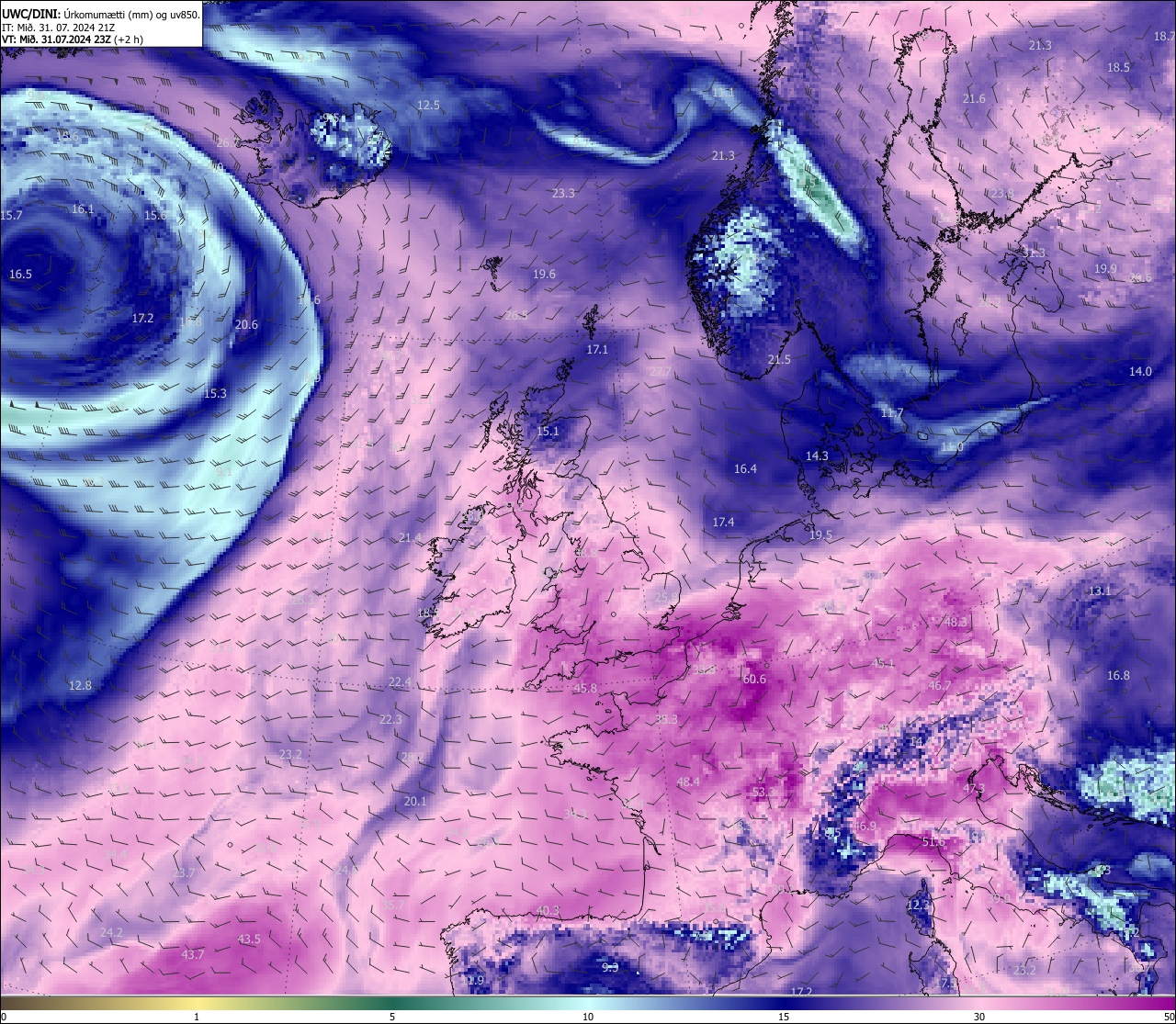Image resolution: width=1176 pixels, height=1024 pixels.
Task: Click the 17.1 value near Shetland
Action: [x=597, y=349]
